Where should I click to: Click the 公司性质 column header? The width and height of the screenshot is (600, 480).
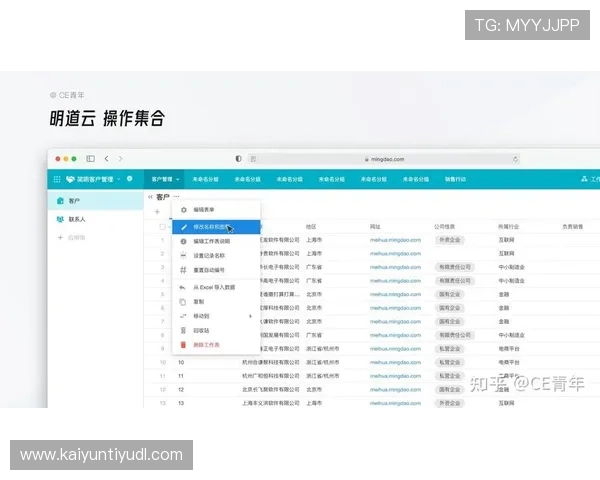(444, 227)
